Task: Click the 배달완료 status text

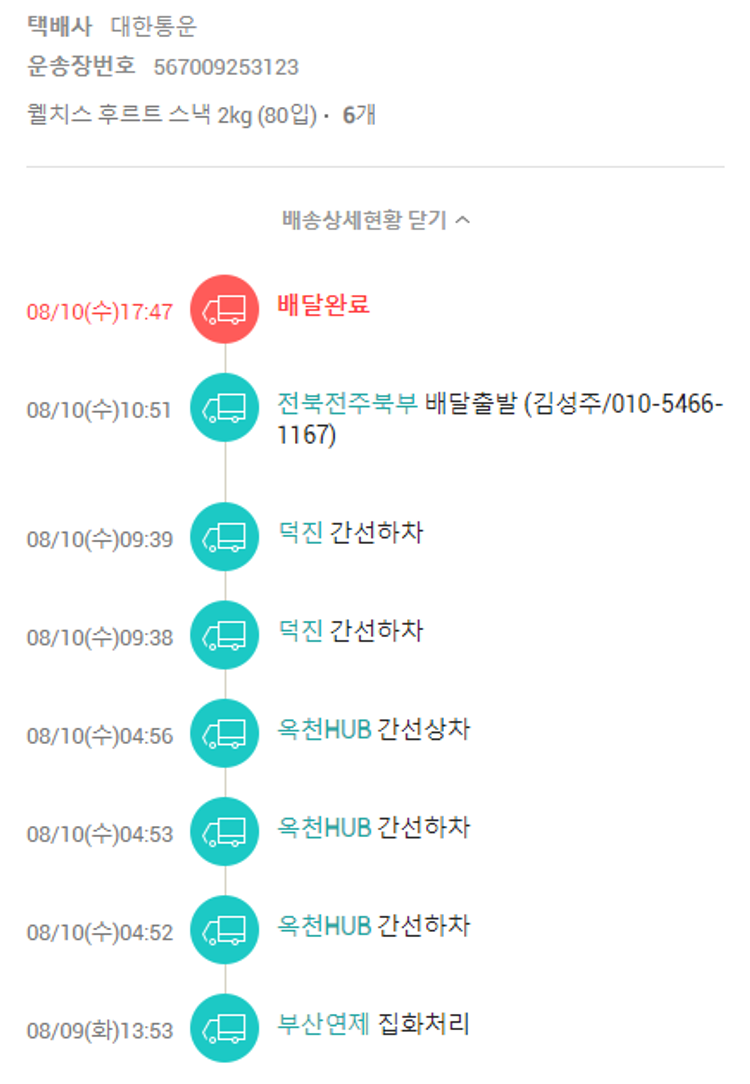Action: point(323,305)
